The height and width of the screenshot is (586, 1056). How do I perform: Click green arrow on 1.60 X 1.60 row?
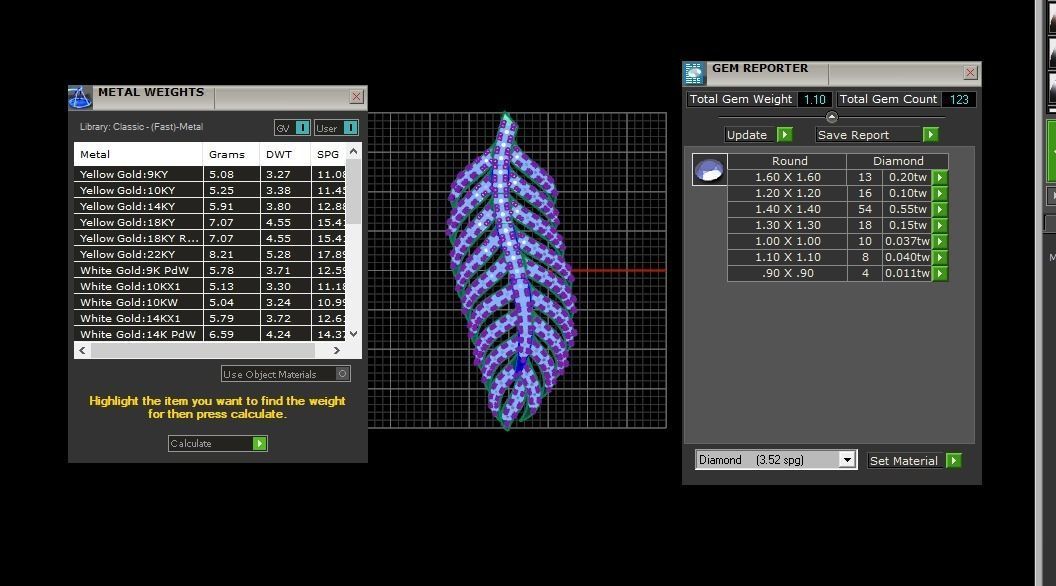click(940, 177)
